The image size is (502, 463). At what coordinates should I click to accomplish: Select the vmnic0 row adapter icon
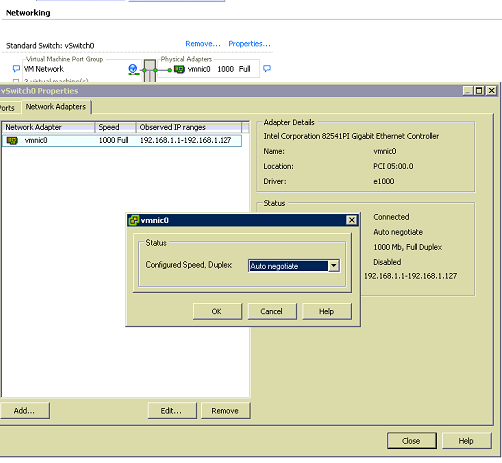pos(12,140)
